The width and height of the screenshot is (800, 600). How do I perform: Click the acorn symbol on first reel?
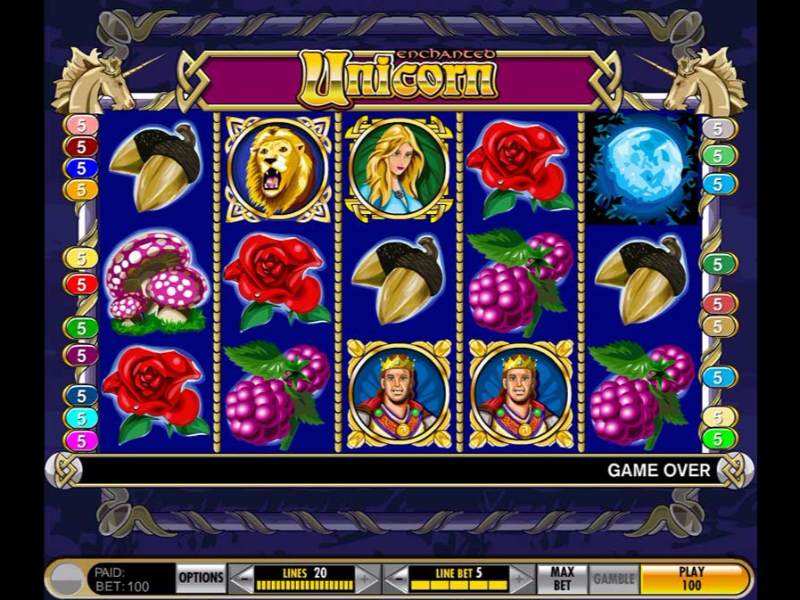[x=156, y=167]
